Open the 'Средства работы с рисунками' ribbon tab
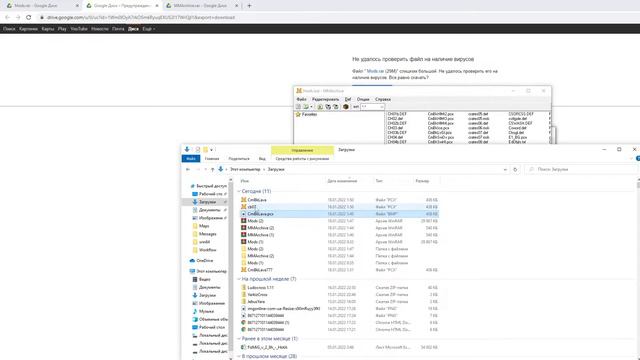The image size is (640, 360). (x=302, y=158)
